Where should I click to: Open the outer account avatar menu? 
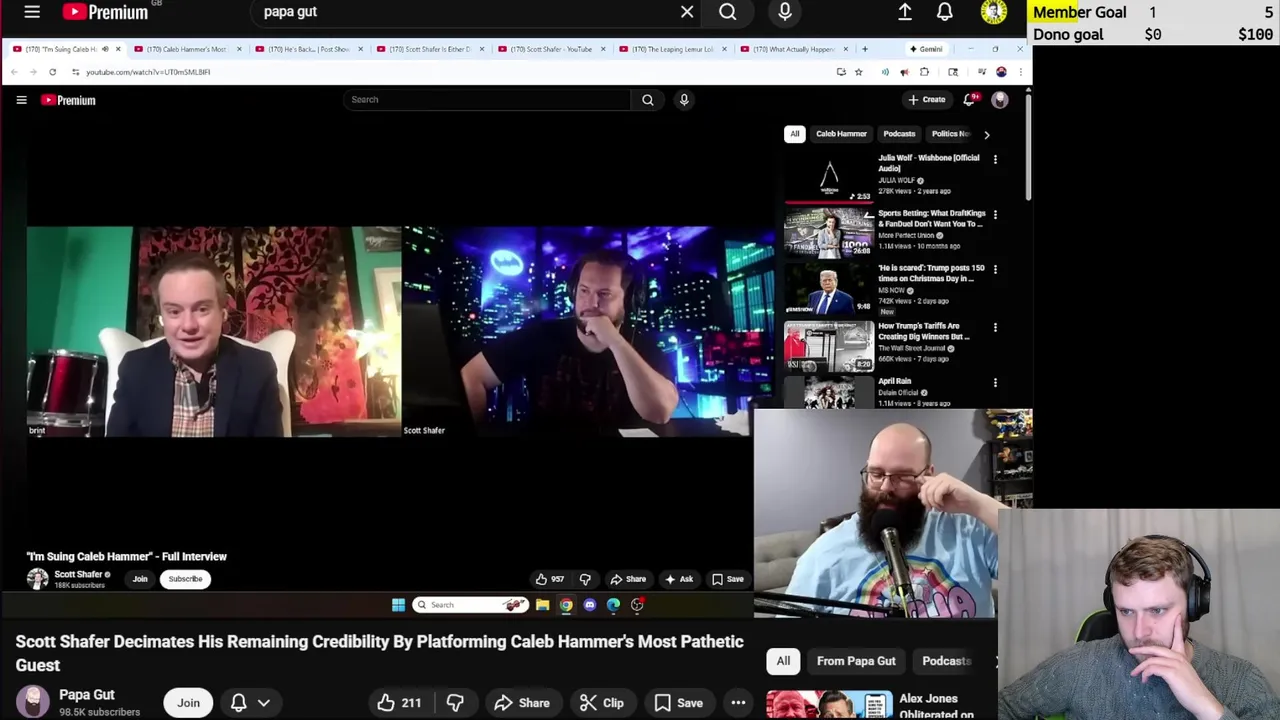pos(994,12)
